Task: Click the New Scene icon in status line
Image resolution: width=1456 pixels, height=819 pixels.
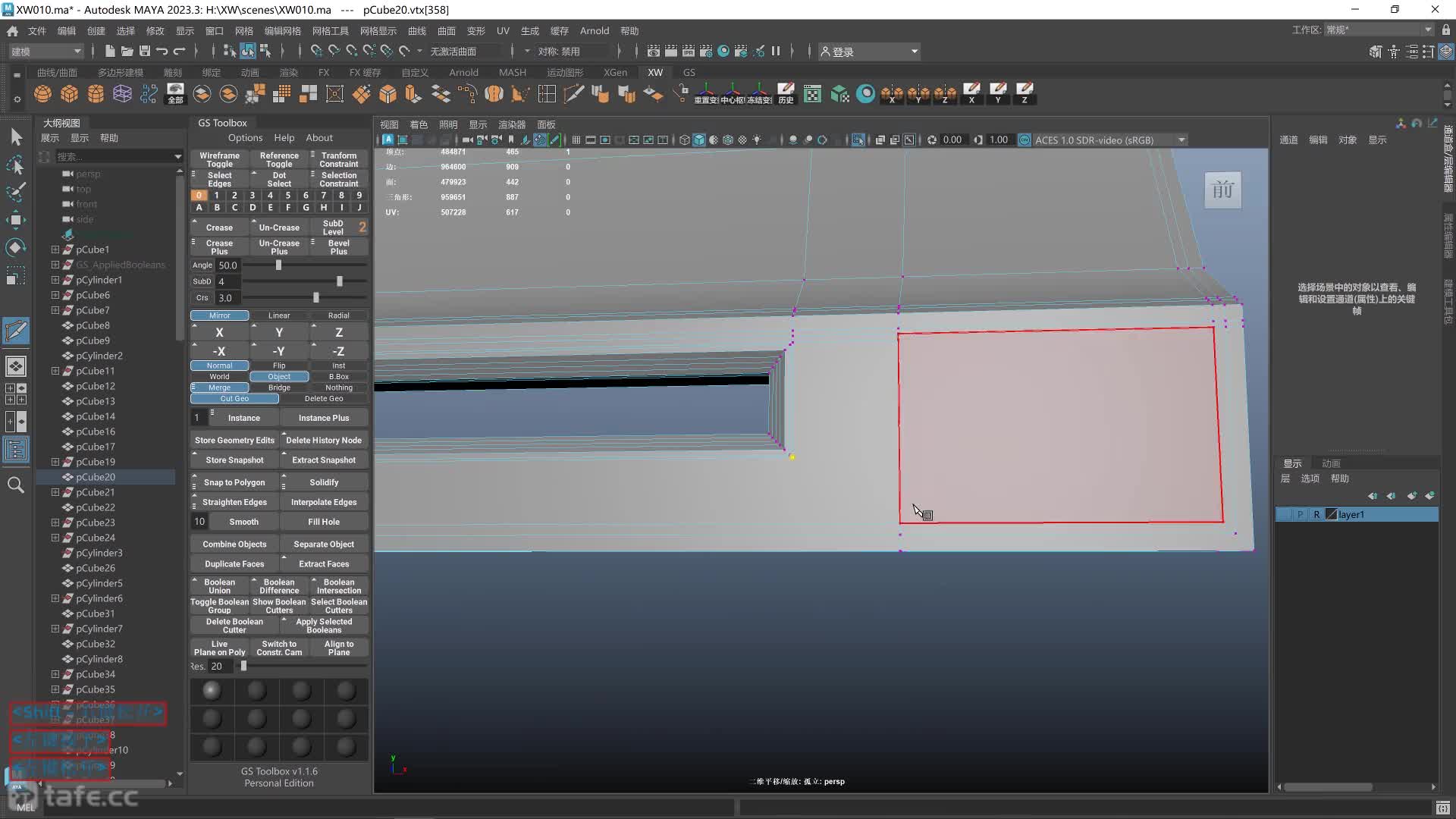Action: (x=110, y=51)
